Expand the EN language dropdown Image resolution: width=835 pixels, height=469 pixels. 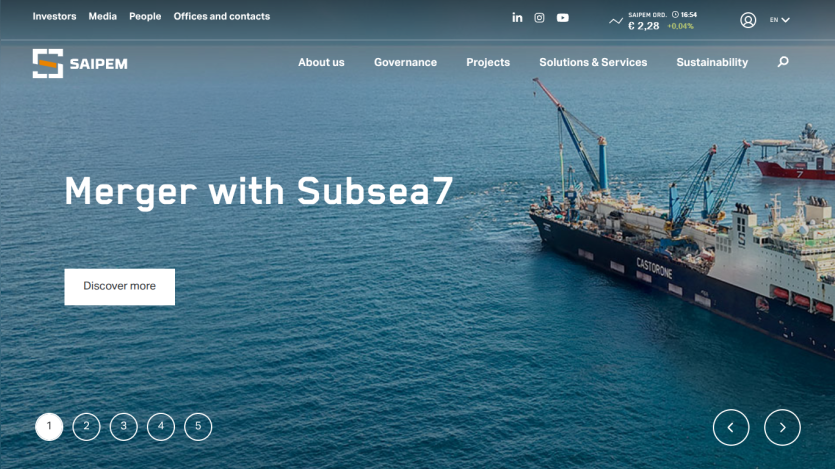click(x=779, y=20)
